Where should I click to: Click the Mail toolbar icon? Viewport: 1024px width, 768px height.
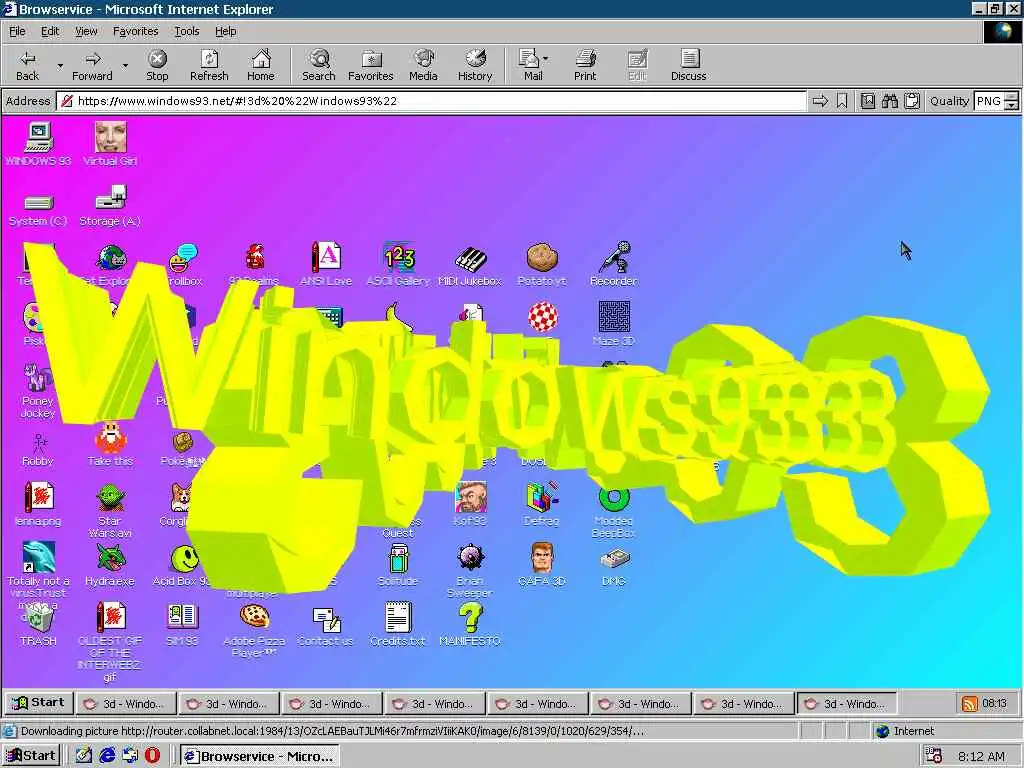(530, 65)
